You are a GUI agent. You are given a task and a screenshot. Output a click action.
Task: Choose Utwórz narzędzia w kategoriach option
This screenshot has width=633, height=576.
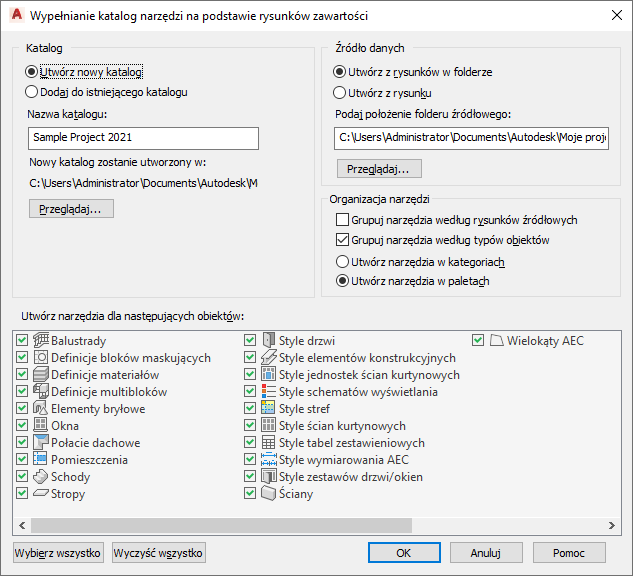point(342,262)
